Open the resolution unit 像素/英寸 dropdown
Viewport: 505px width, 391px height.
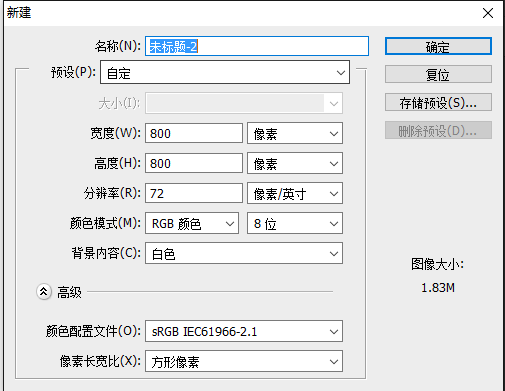pyautogui.click(x=295, y=193)
